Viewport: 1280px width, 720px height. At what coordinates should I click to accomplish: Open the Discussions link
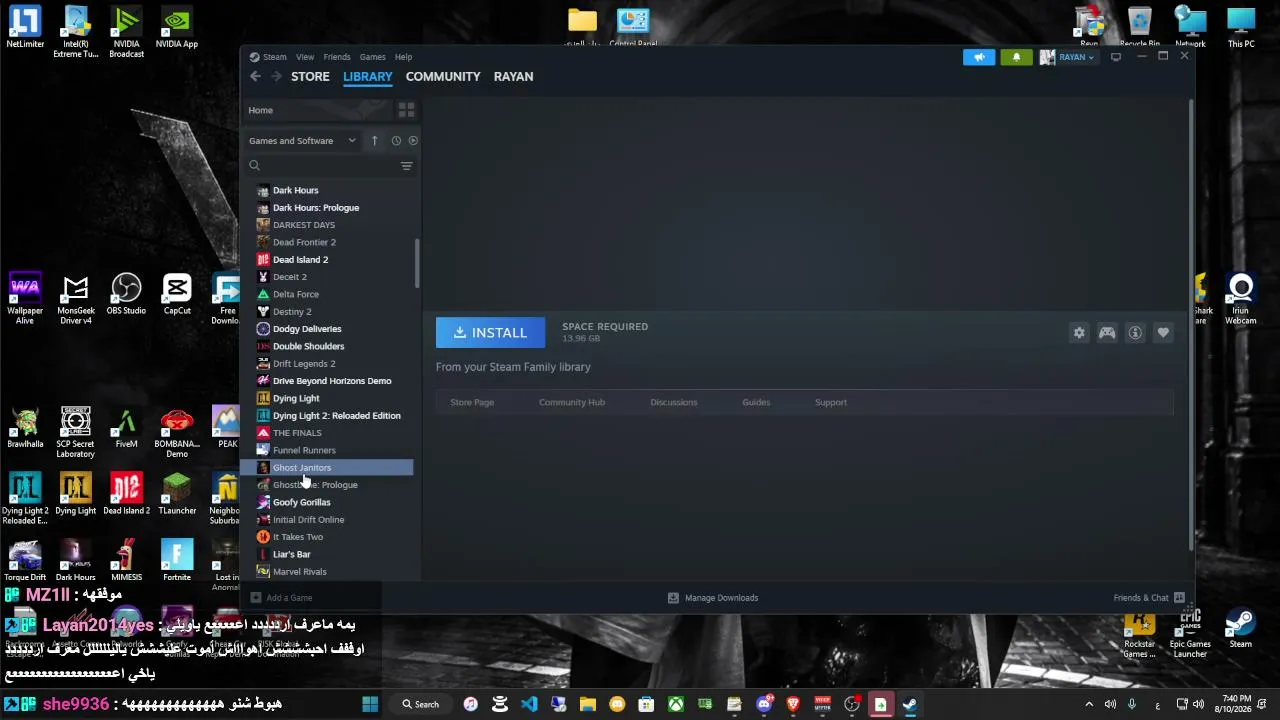tap(674, 402)
